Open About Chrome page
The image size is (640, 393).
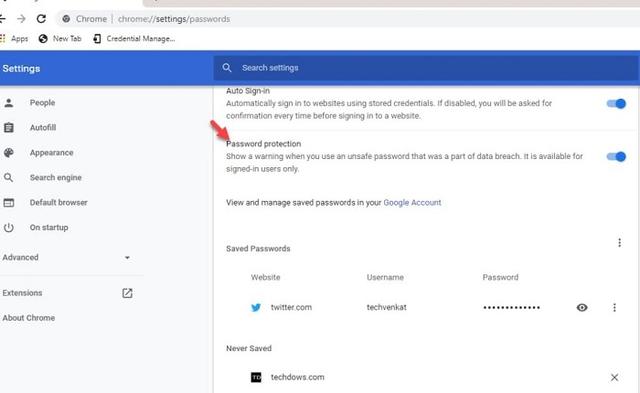point(29,318)
